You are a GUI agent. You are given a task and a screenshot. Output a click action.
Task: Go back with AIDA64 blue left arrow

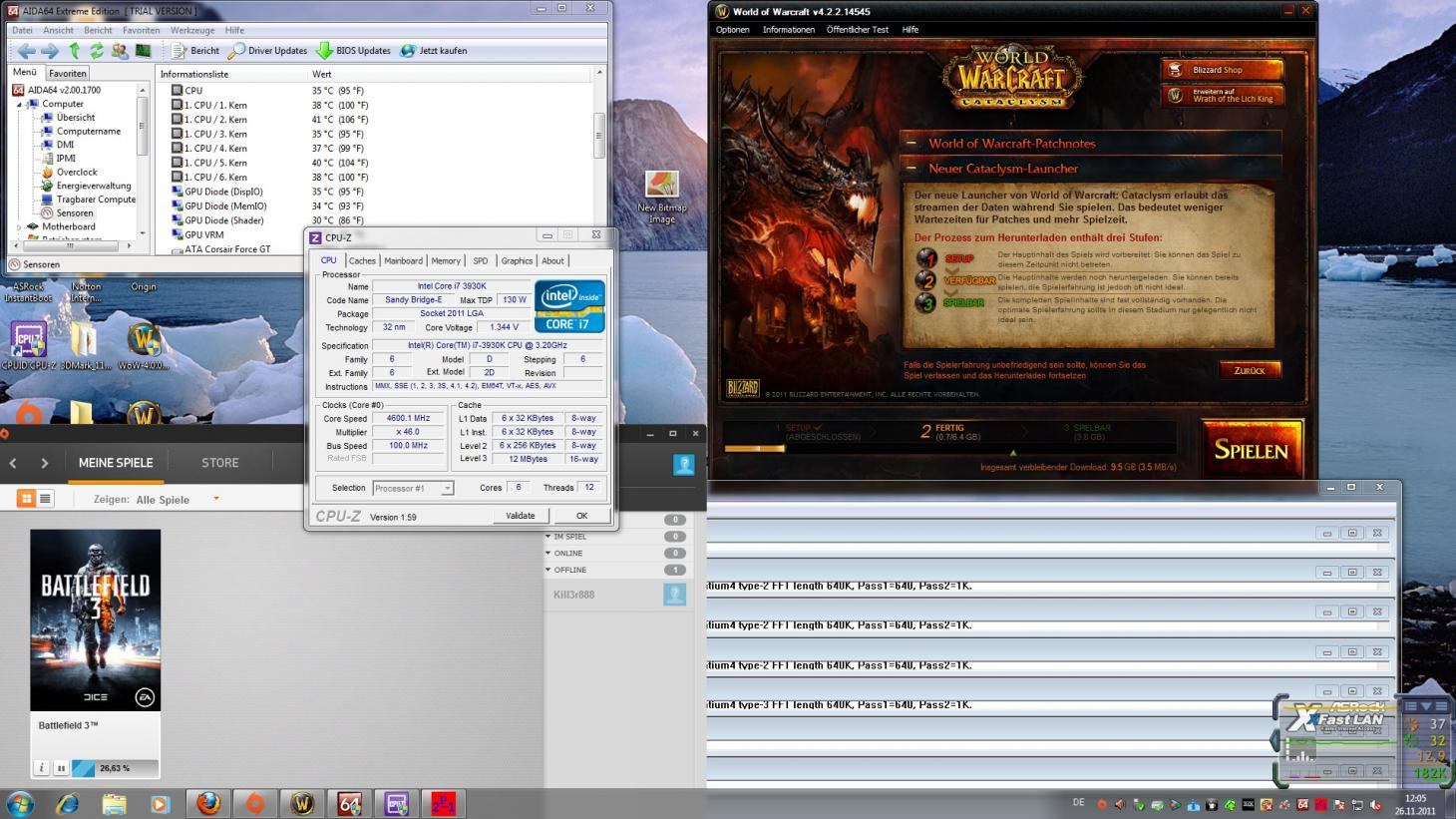(x=26, y=51)
